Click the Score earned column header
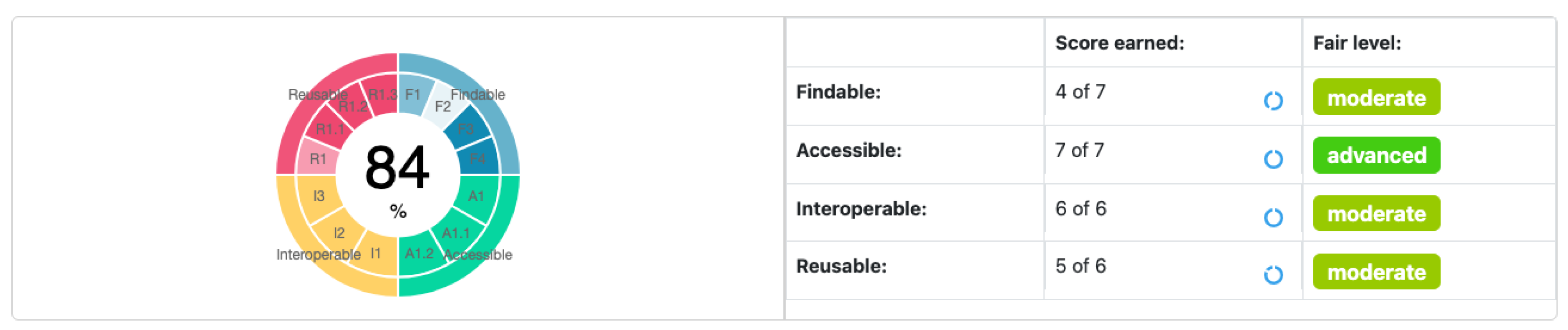This screenshot has height=330, width=1568. point(1119,43)
